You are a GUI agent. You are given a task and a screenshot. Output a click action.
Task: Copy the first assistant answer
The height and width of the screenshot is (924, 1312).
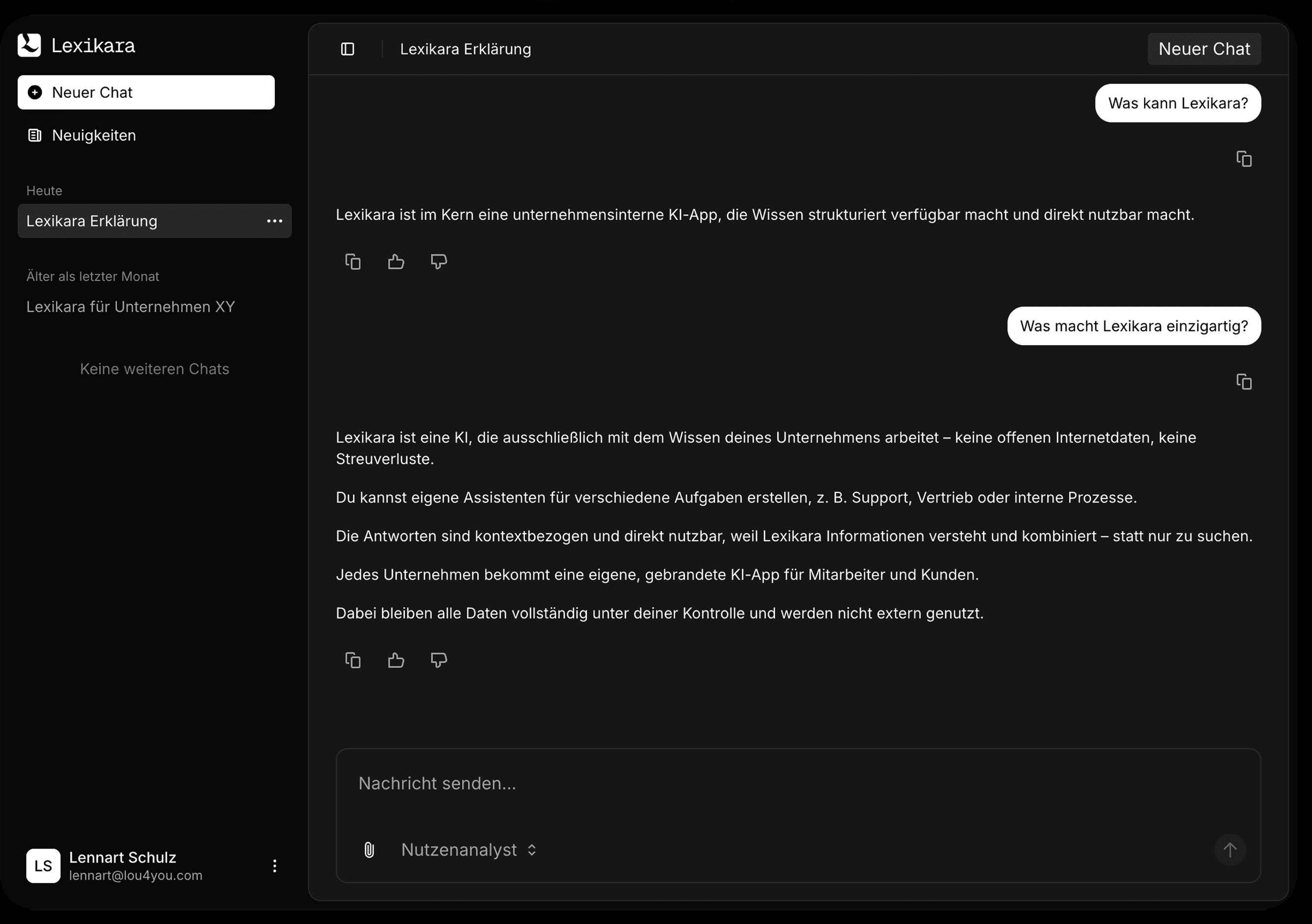(353, 261)
